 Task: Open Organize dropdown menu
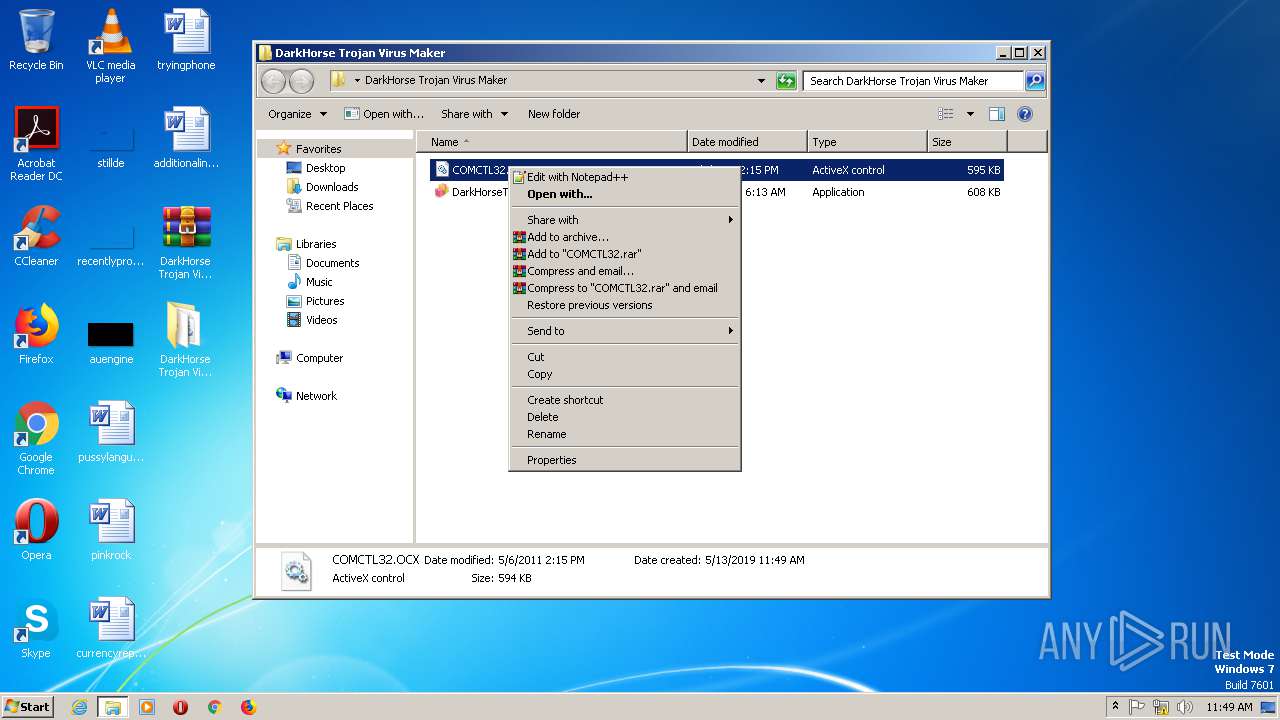(x=297, y=114)
